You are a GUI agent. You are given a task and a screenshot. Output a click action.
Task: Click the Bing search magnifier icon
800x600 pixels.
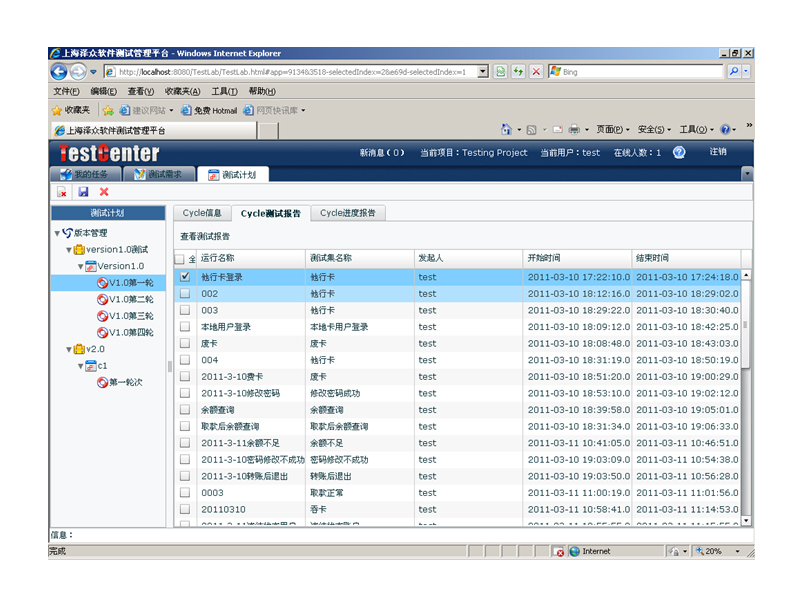734,72
